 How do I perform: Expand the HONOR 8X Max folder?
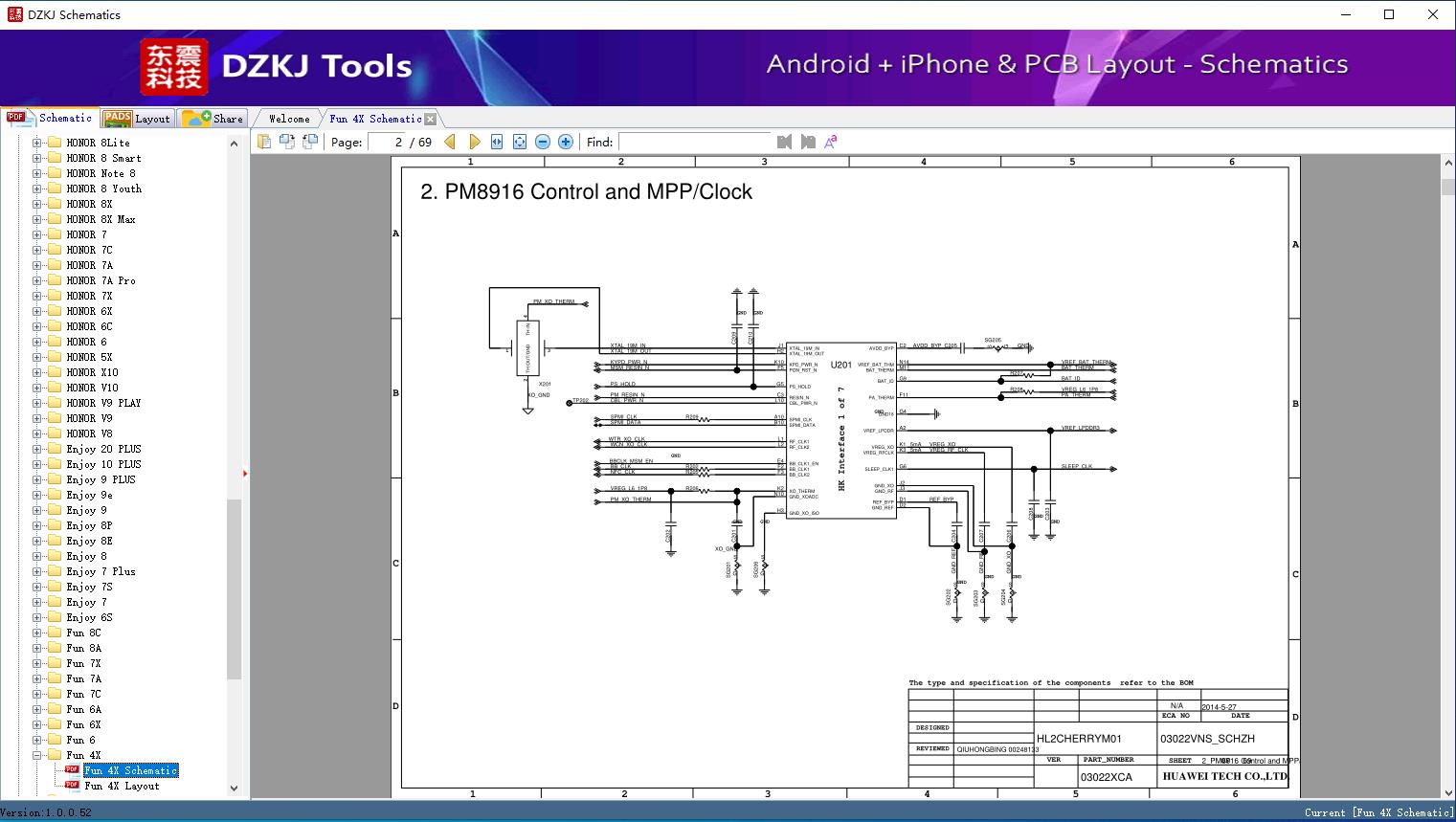37,219
